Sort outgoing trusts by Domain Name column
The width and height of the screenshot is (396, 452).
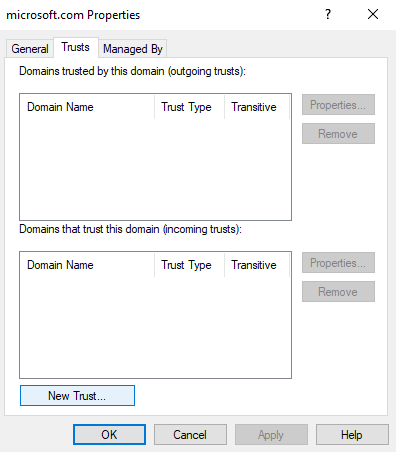(x=87, y=107)
